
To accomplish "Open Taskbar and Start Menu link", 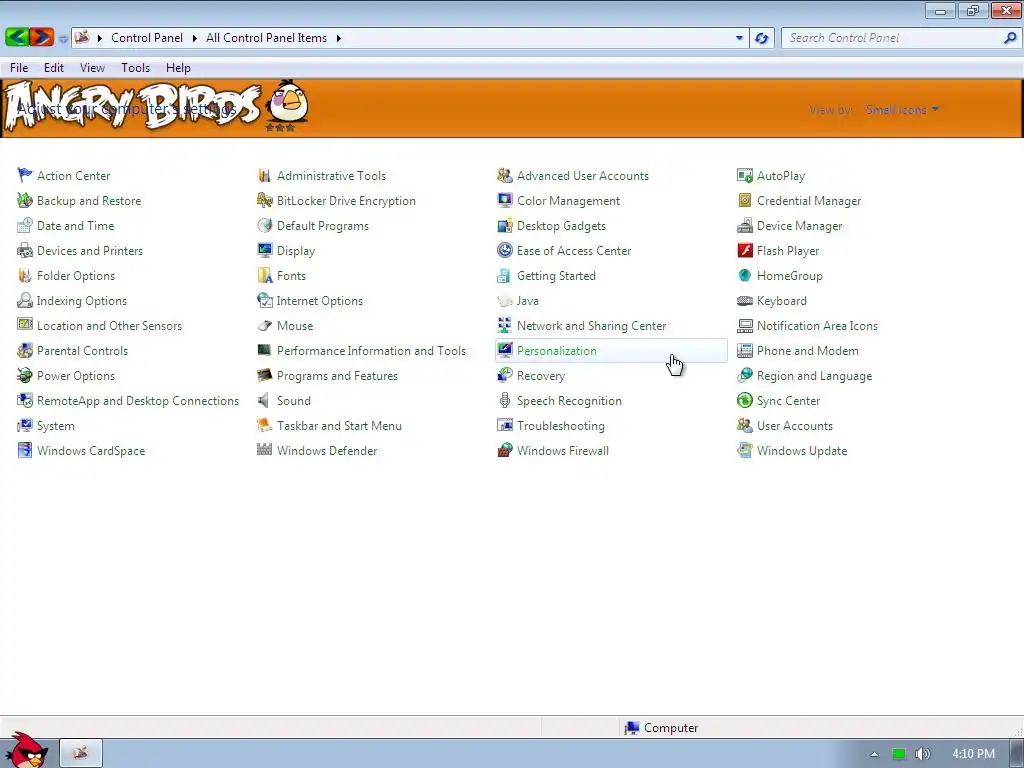I will coord(339,426).
